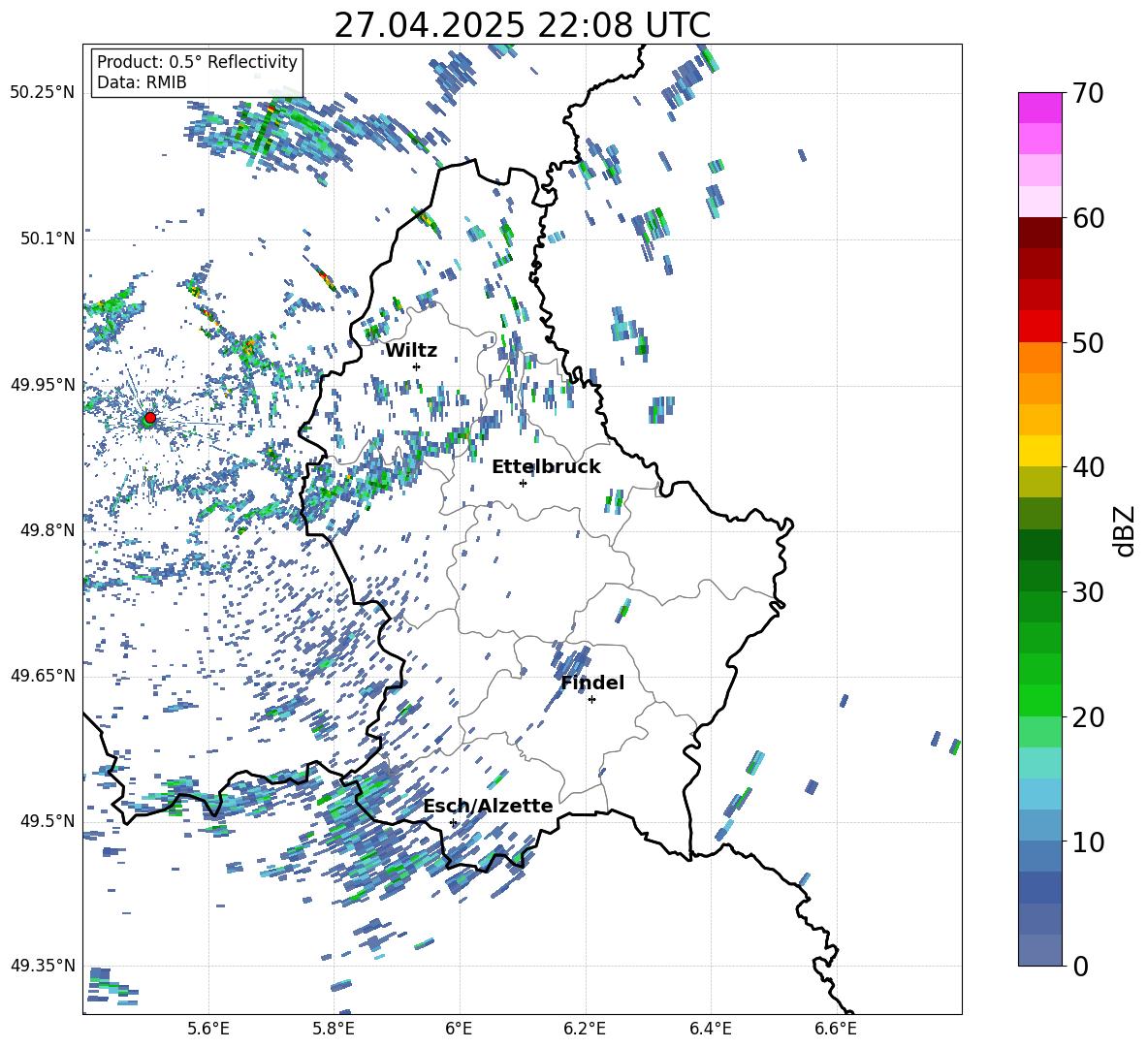Click the 20 dBZ colorbar label

point(1088,717)
